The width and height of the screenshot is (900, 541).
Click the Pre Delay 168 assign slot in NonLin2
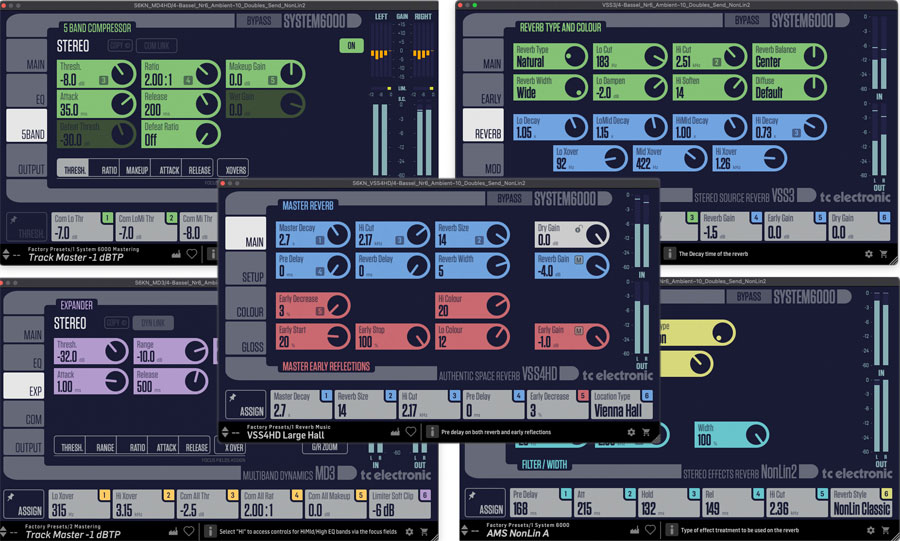541,503
